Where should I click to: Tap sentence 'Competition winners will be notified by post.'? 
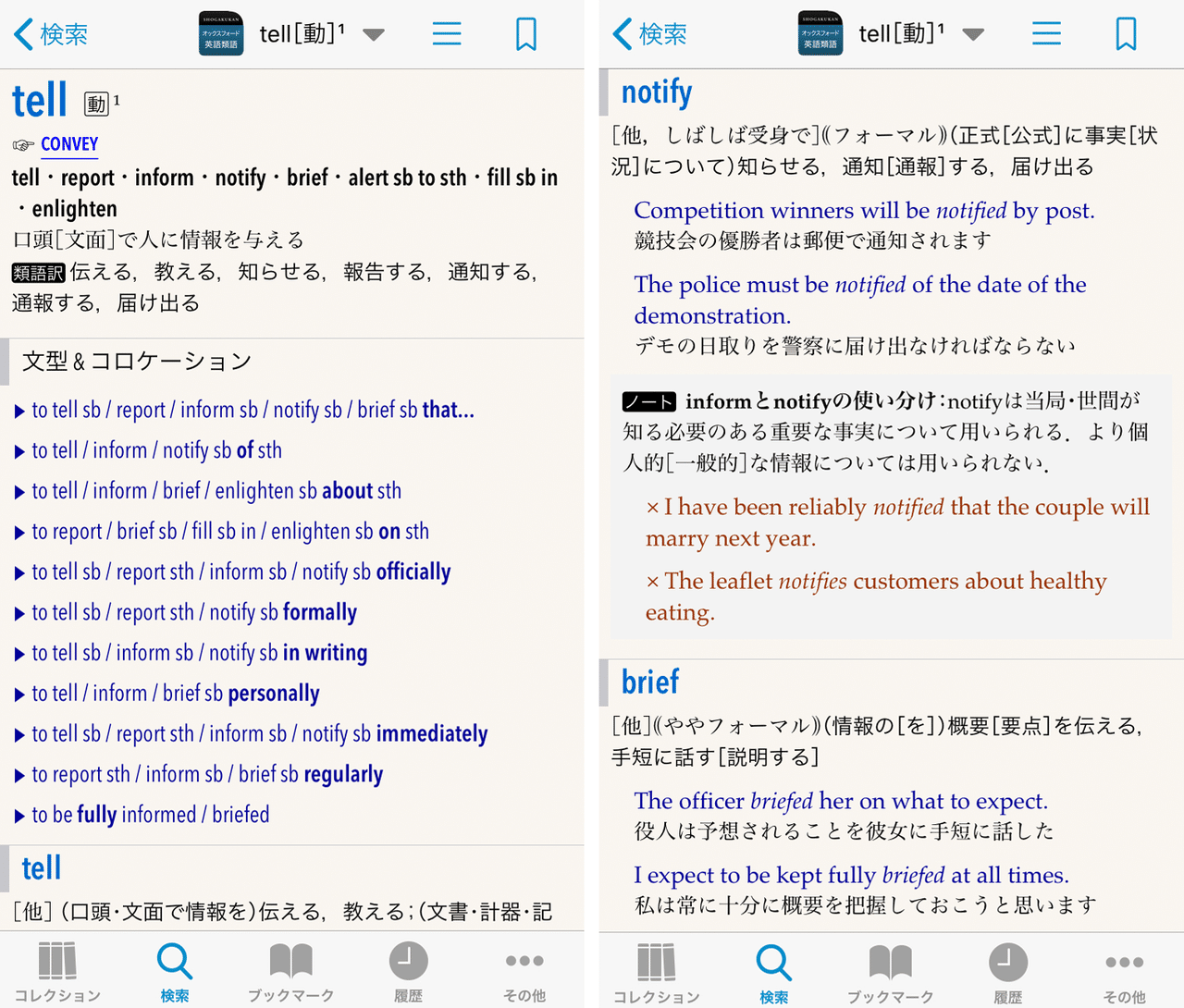[x=864, y=211]
